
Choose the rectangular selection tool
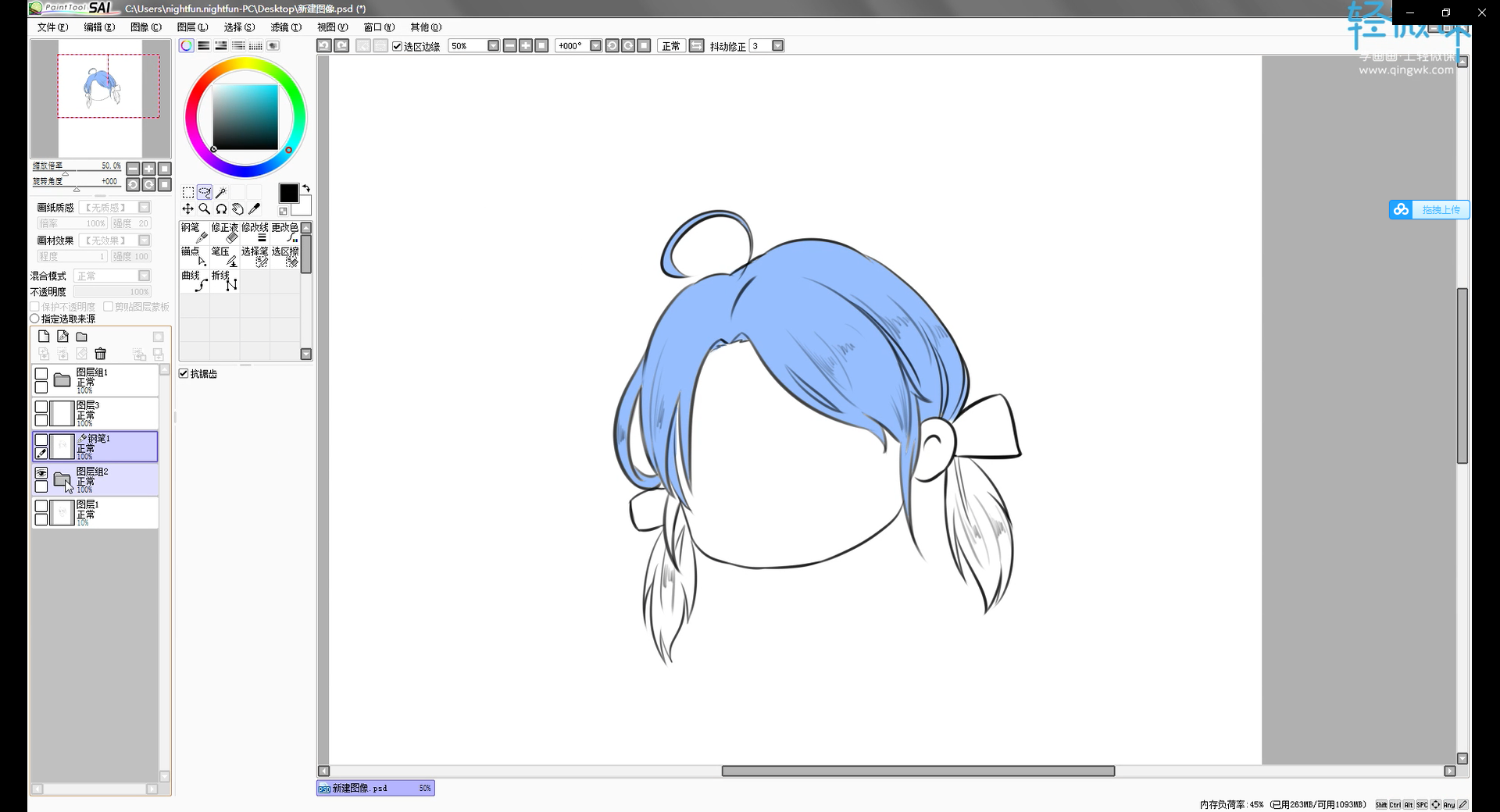(x=188, y=192)
